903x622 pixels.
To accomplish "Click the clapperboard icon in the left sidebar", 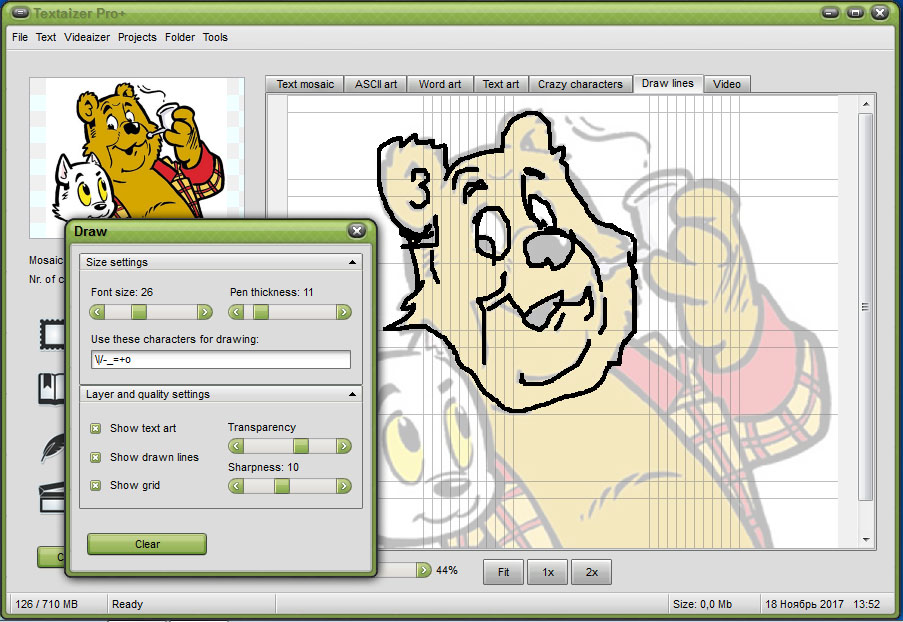I will tap(52, 497).
